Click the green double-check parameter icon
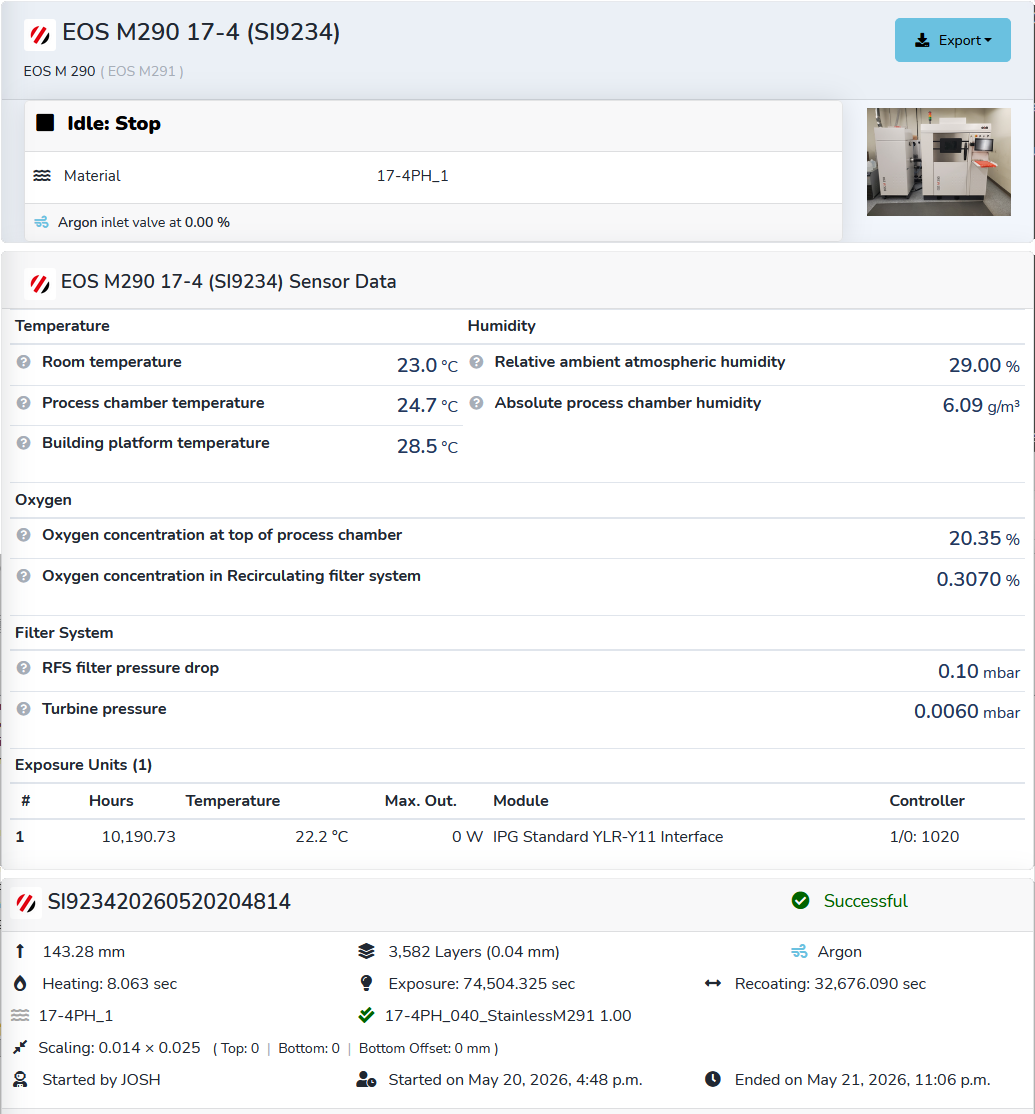 pyautogui.click(x=367, y=1015)
